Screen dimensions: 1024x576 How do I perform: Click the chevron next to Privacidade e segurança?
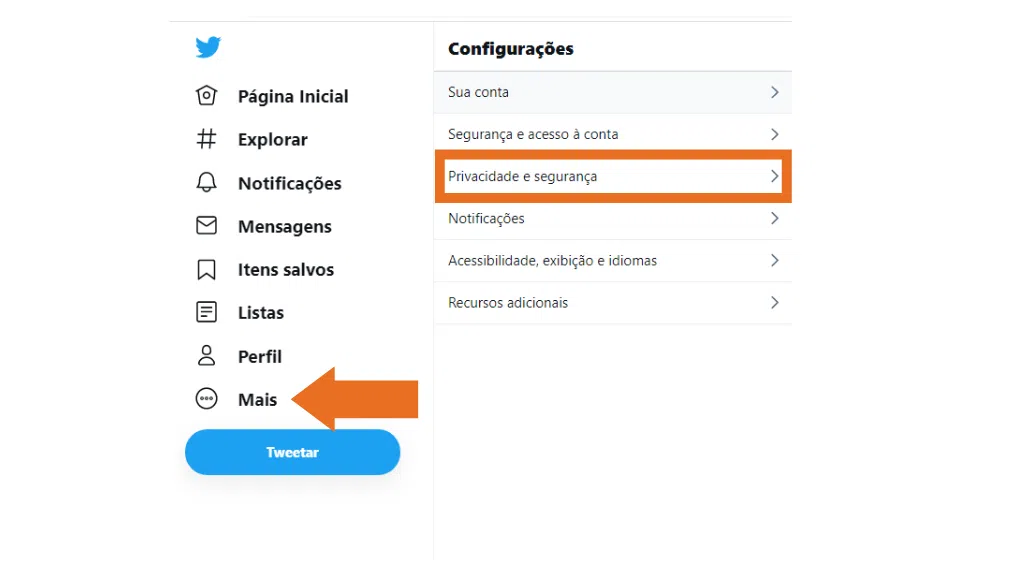click(x=774, y=176)
